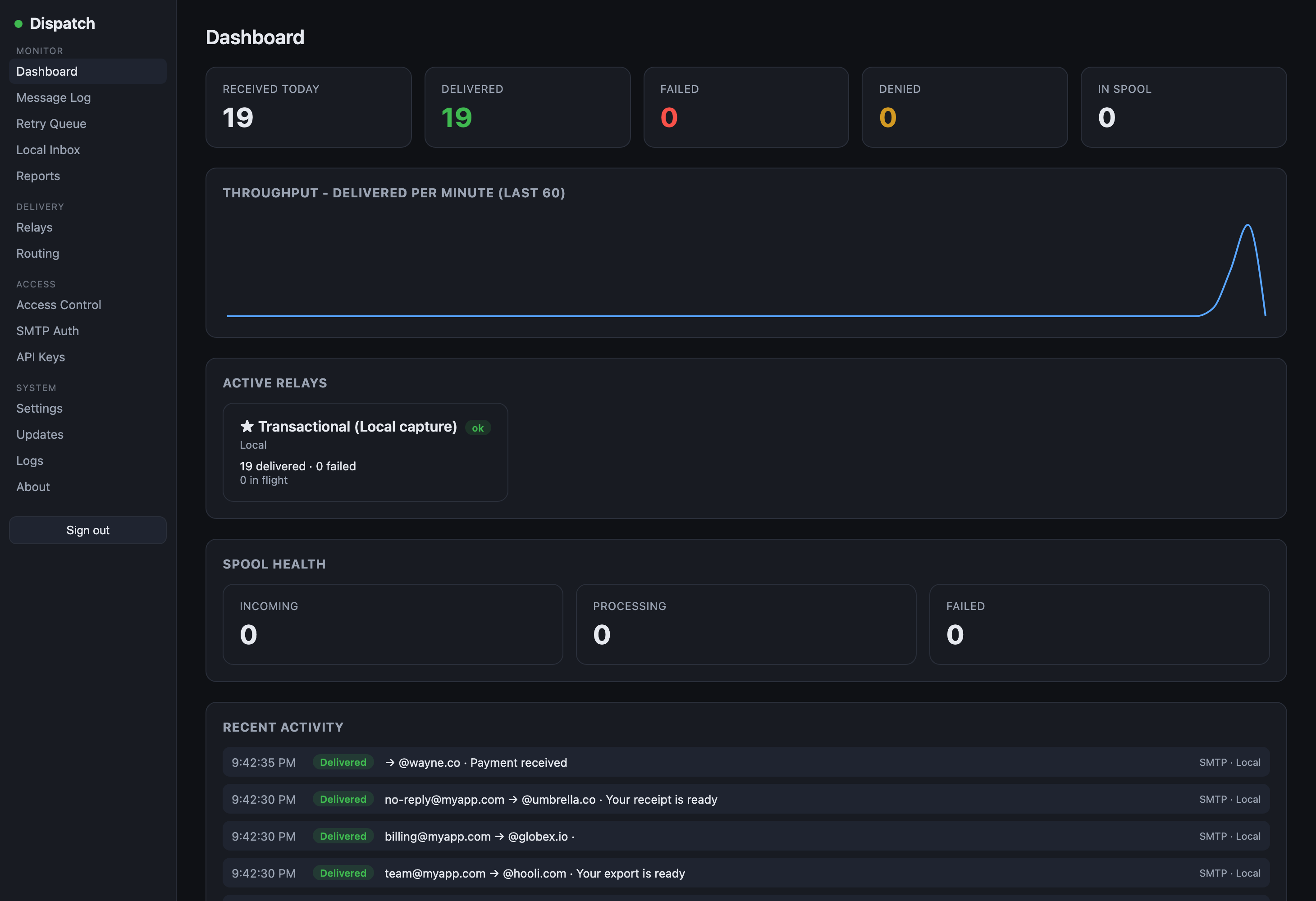This screenshot has width=1316, height=901.
Task: Click the Delivered badge on @hooli.com row
Action: click(343, 873)
